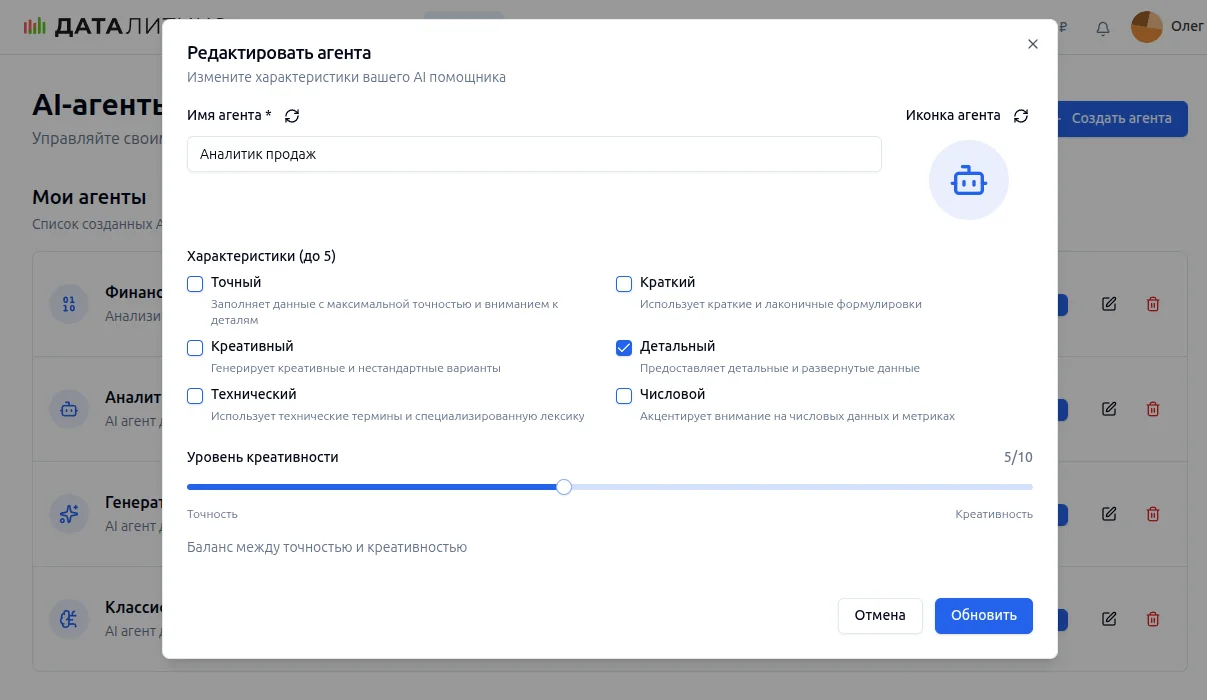Open the Олег user avatar menu
Viewport: 1207px width, 700px height.
pos(1147,27)
